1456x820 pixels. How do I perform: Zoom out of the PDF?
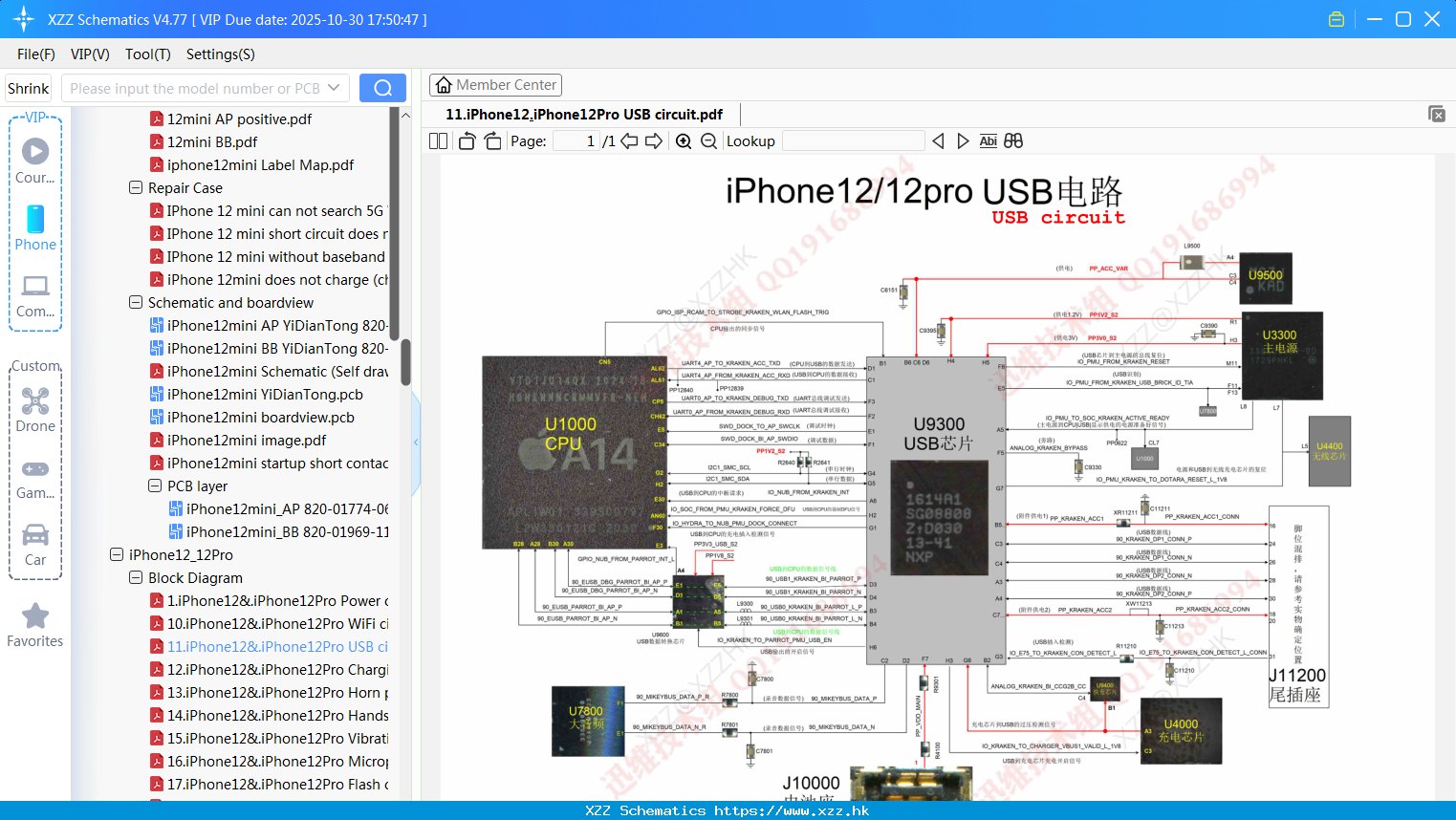pos(708,140)
